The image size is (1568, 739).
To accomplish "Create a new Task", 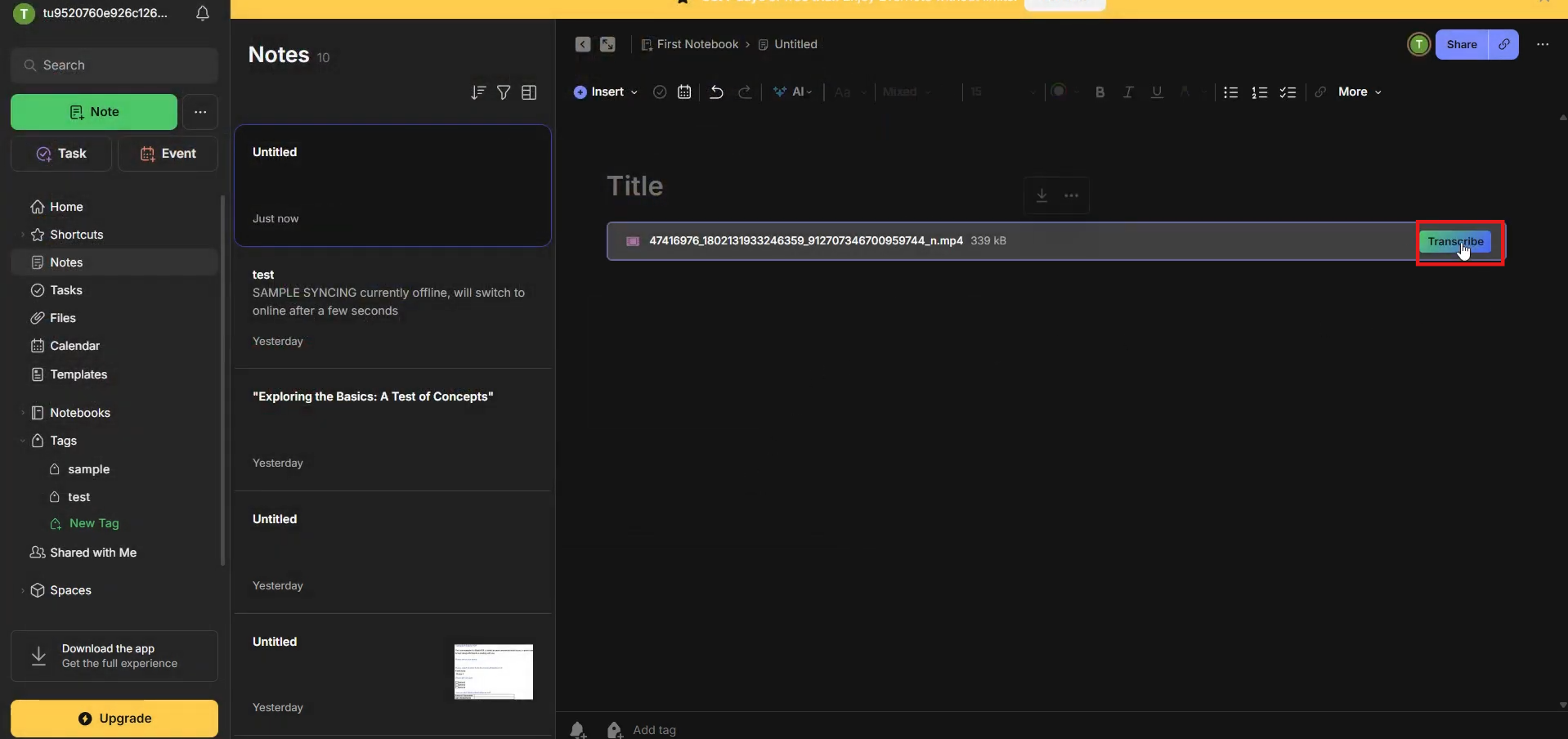I will 61,154.
